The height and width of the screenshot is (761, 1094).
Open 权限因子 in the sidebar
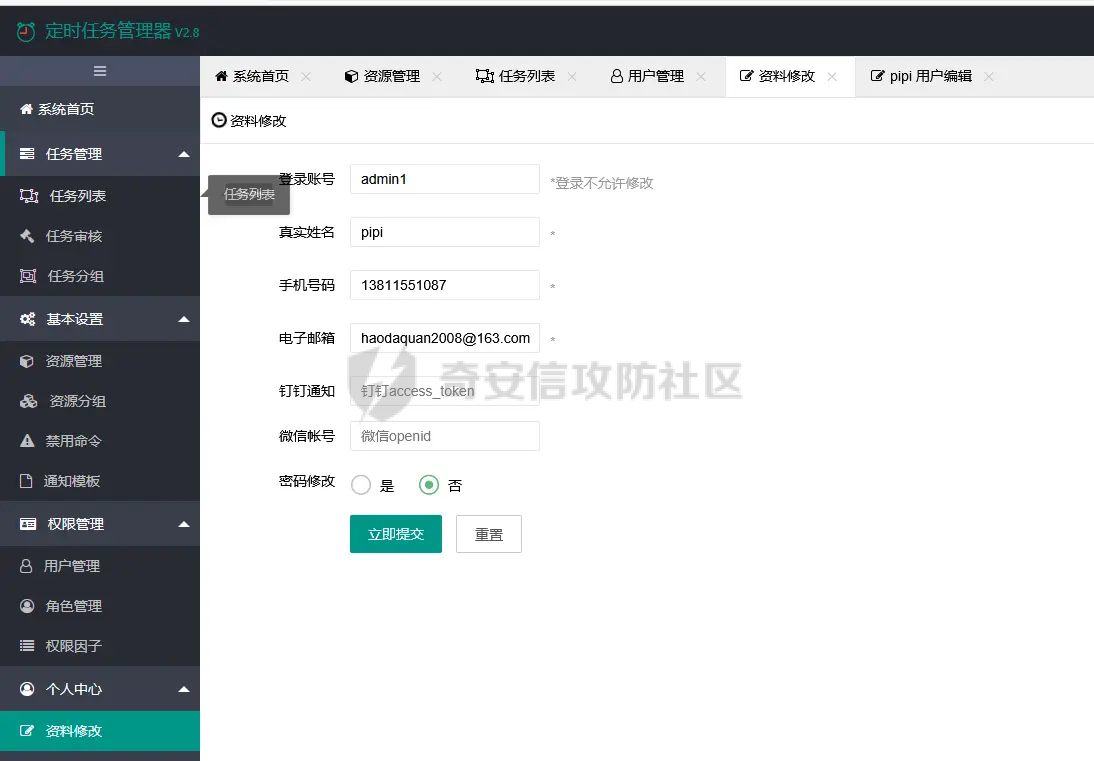[100, 646]
